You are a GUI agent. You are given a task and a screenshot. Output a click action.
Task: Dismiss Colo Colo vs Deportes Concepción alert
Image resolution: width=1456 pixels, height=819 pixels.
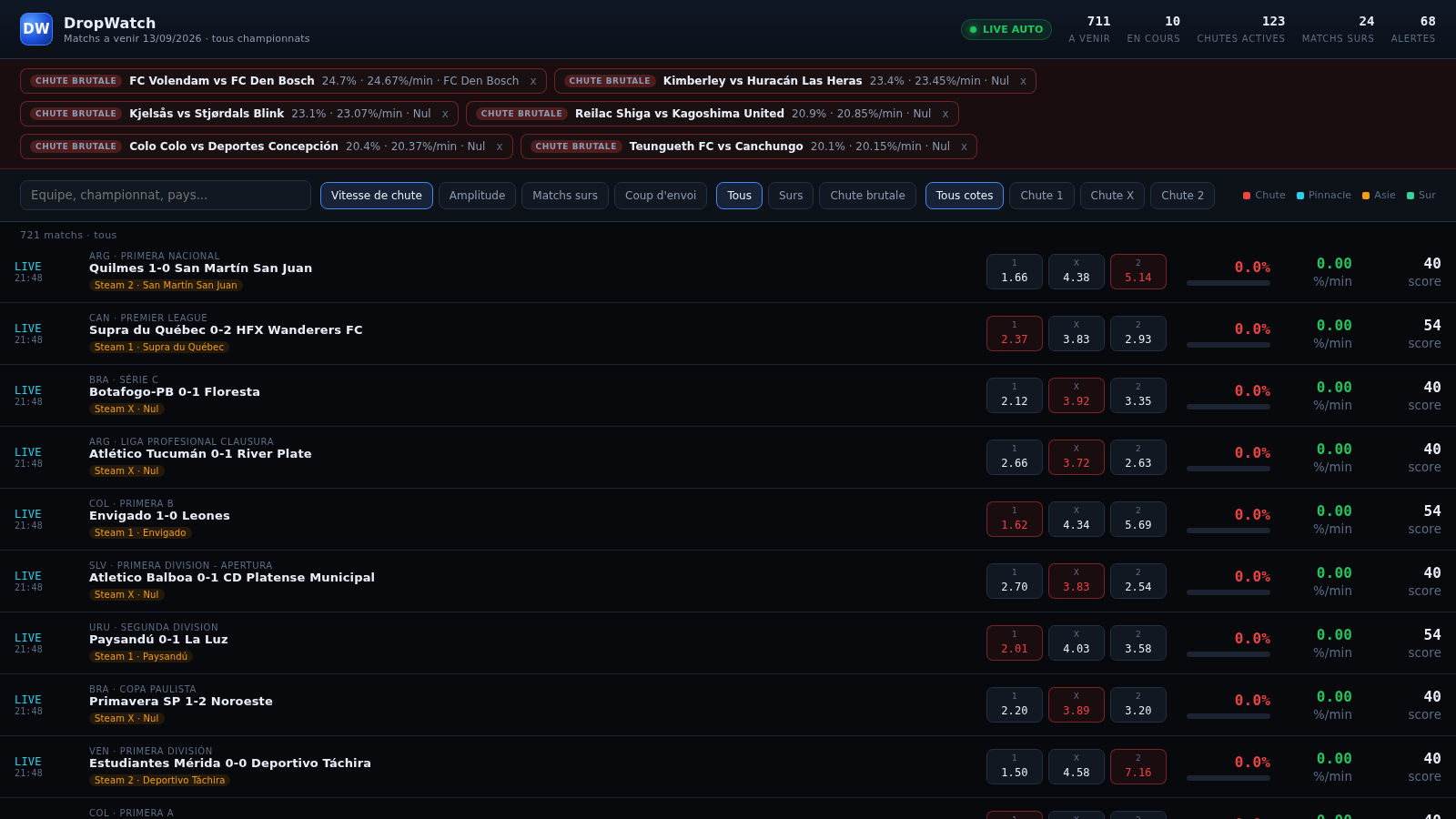pos(500,147)
